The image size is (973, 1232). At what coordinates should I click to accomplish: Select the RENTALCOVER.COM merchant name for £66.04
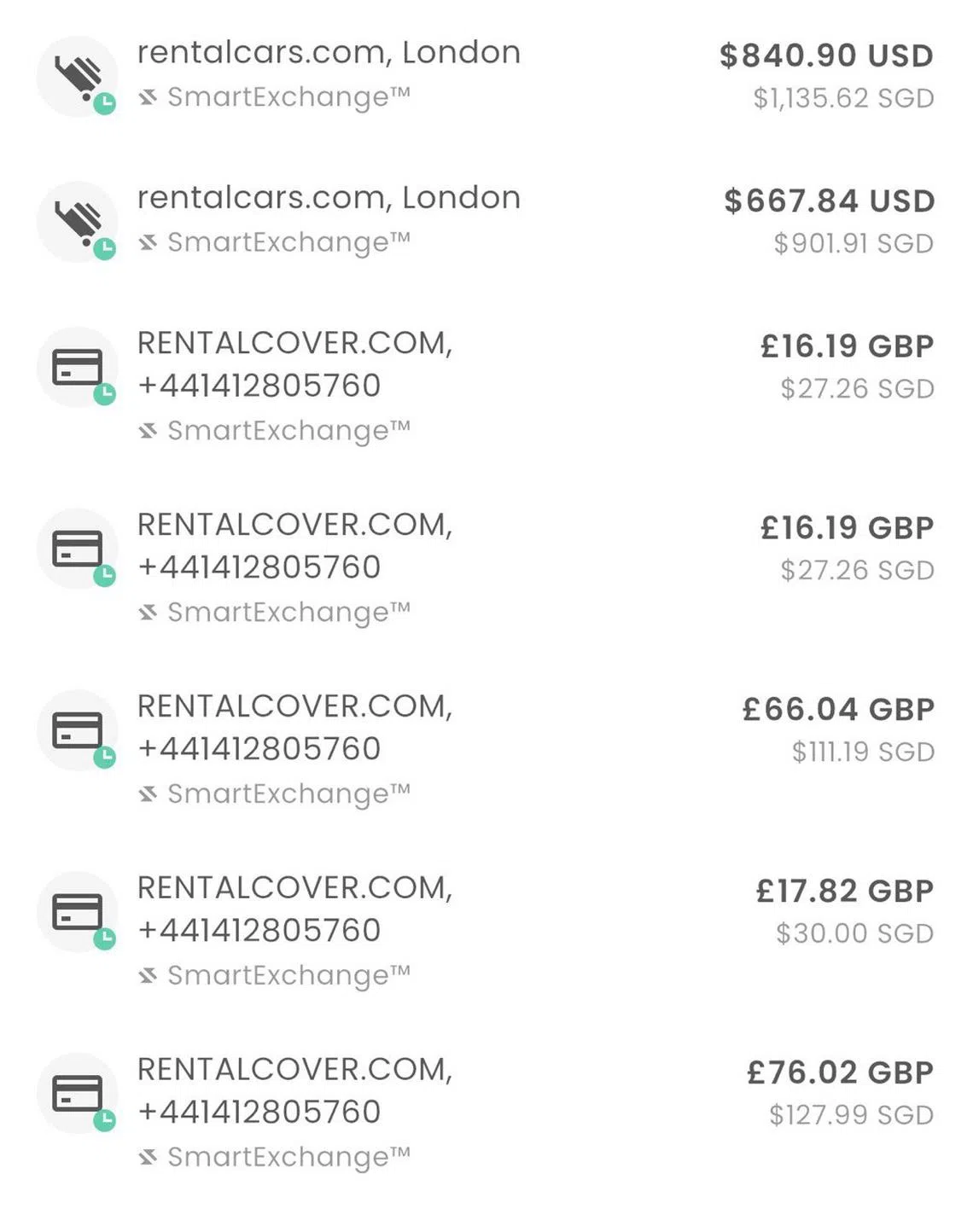(x=294, y=706)
